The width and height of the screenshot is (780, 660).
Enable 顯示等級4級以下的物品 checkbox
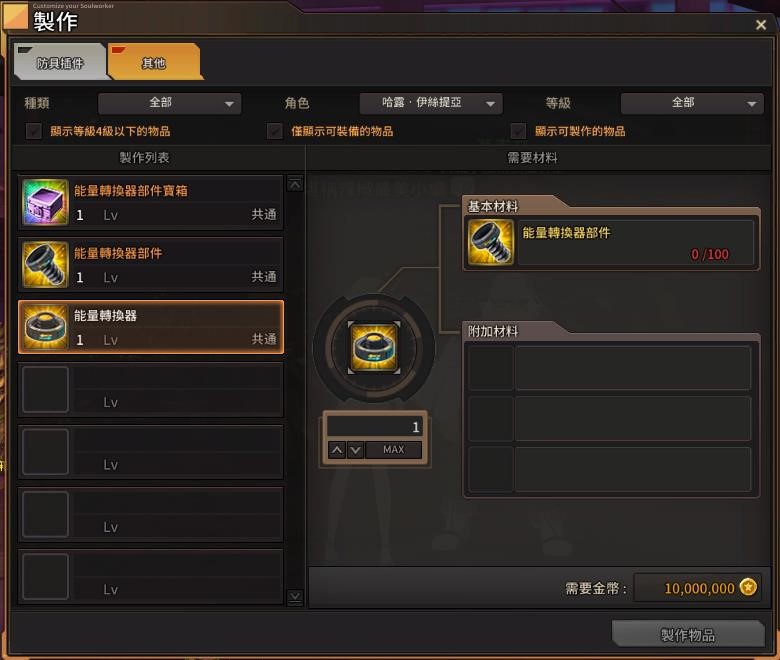point(33,131)
